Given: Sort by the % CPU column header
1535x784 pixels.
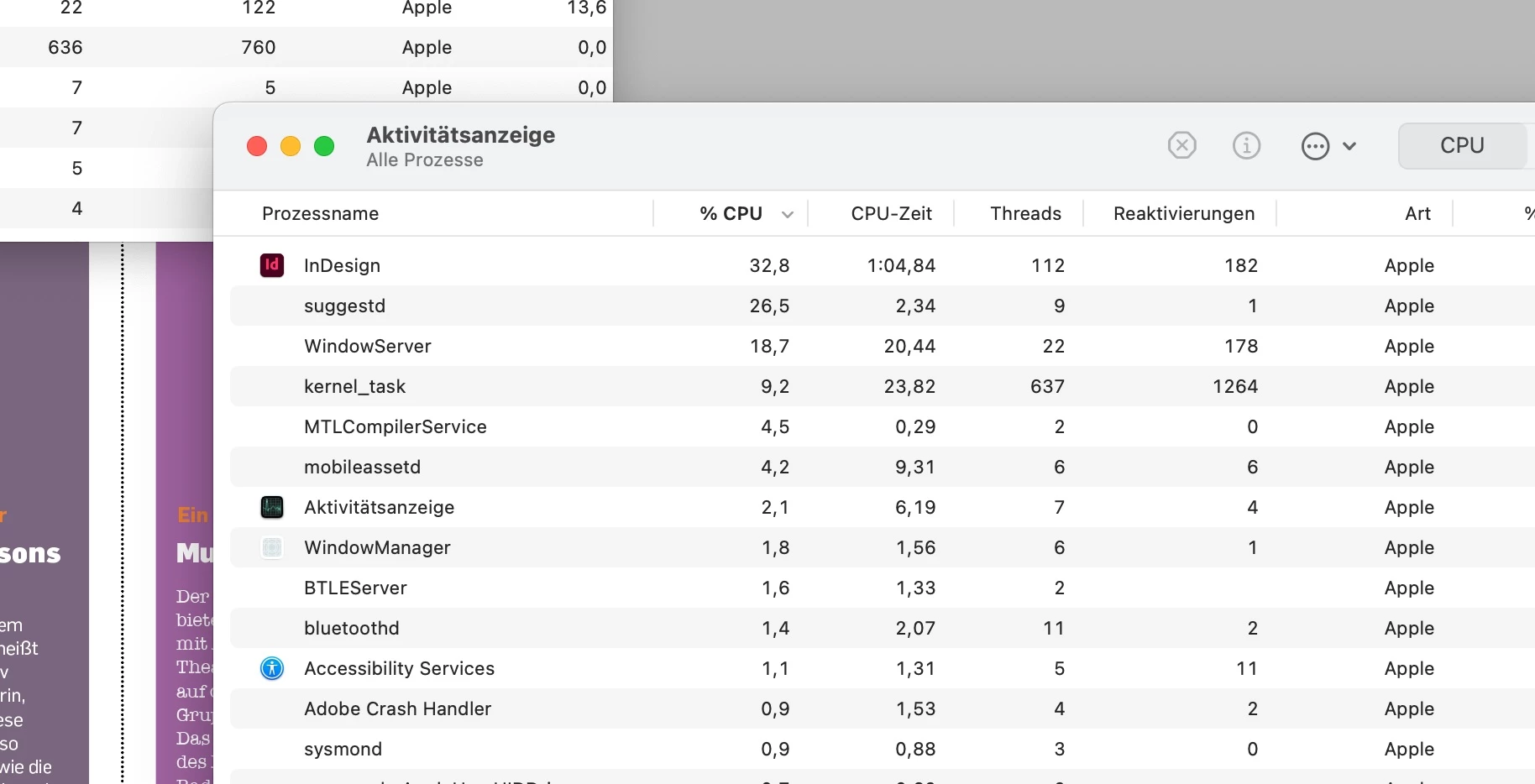Looking at the screenshot, I should (x=731, y=214).
